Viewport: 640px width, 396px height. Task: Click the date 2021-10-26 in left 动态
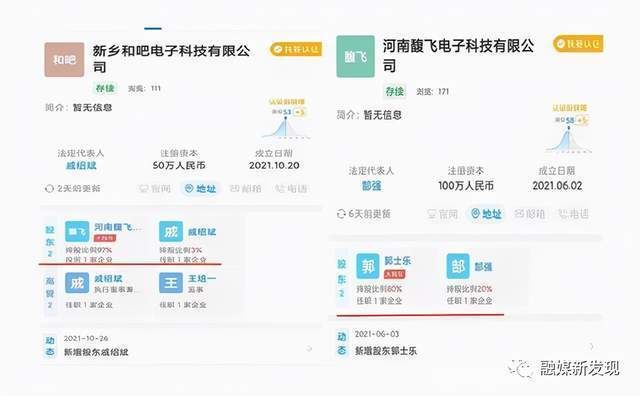pyautogui.click(x=86, y=338)
